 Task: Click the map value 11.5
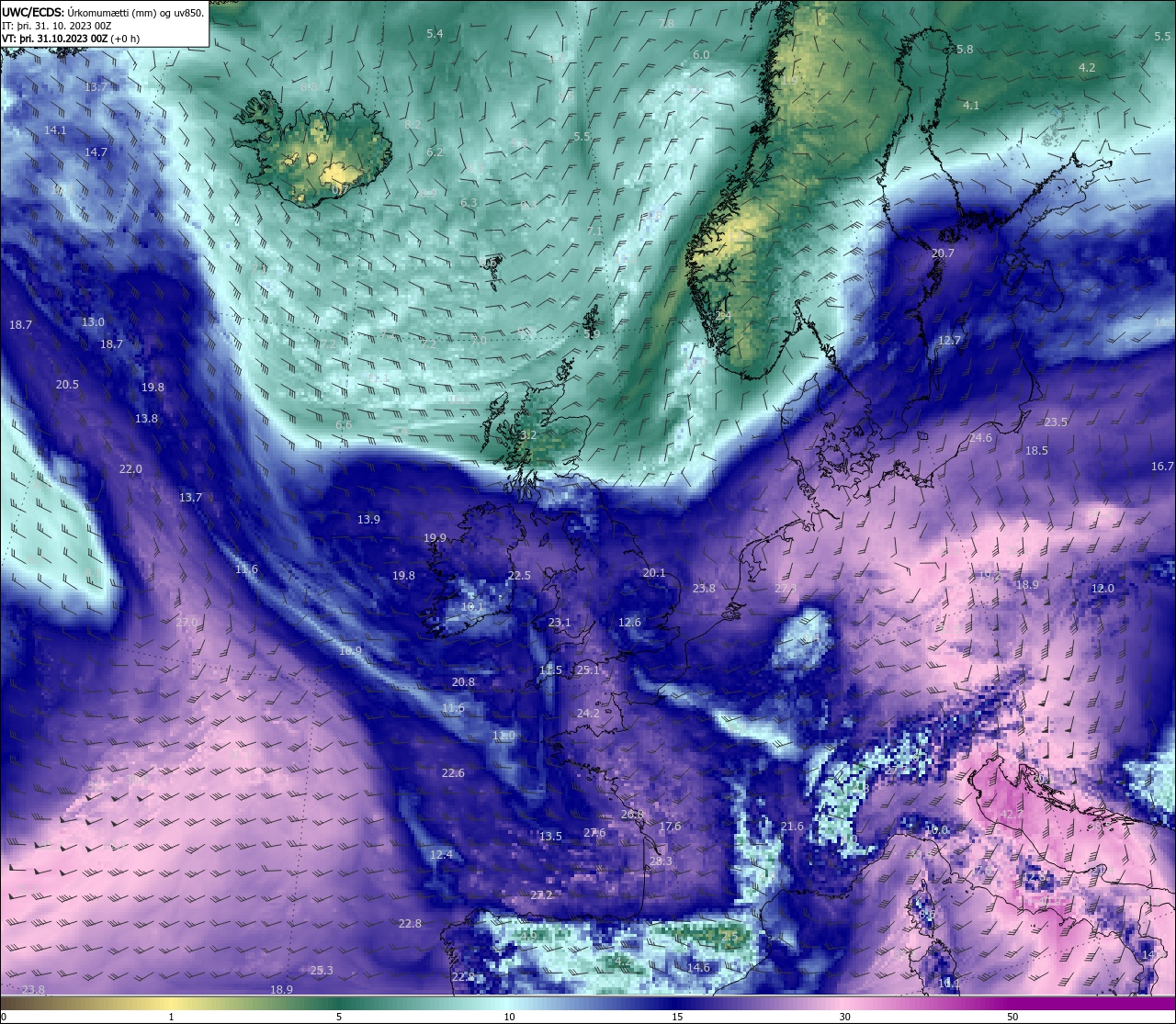coord(550,670)
